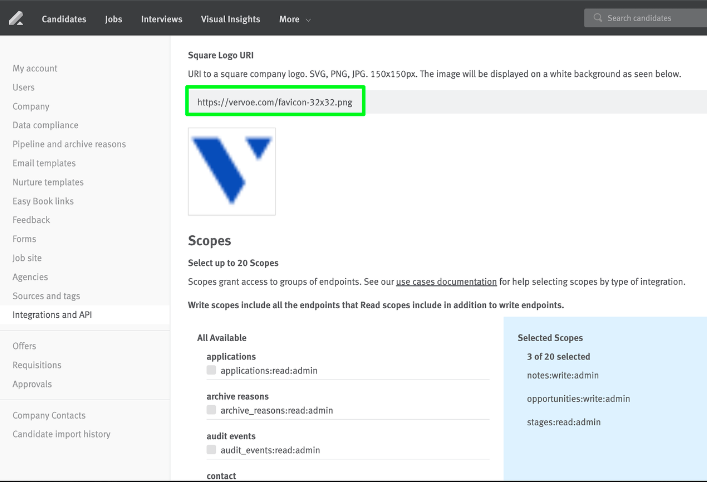Screen dimensions: 707x482
Task: Click the Vervoe square logo preview
Action: pyautogui.click(x=232, y=171)
